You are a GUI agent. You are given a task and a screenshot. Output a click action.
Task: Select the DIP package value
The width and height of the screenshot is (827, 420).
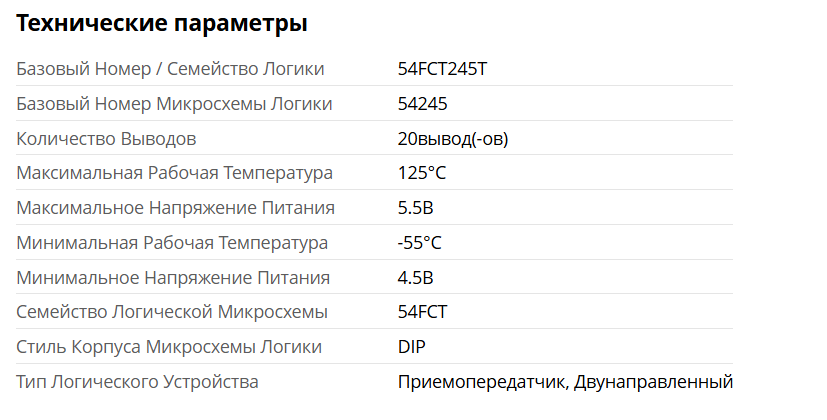(x=412, y=347)
